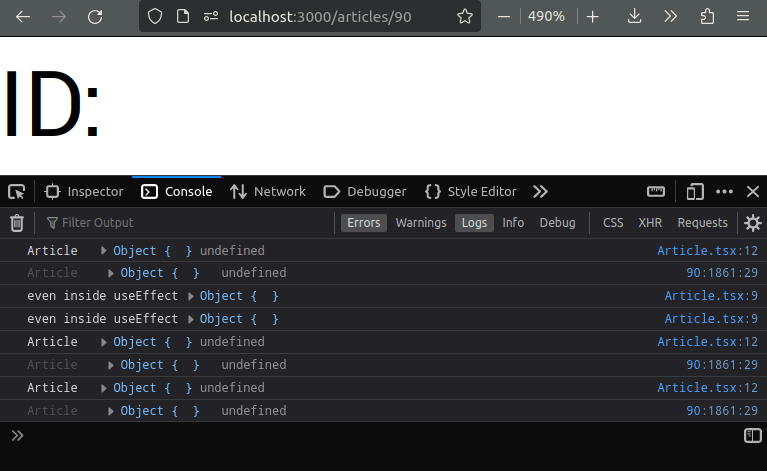
Task: Toggle the Warnings filter
Action: pos(421,223)
